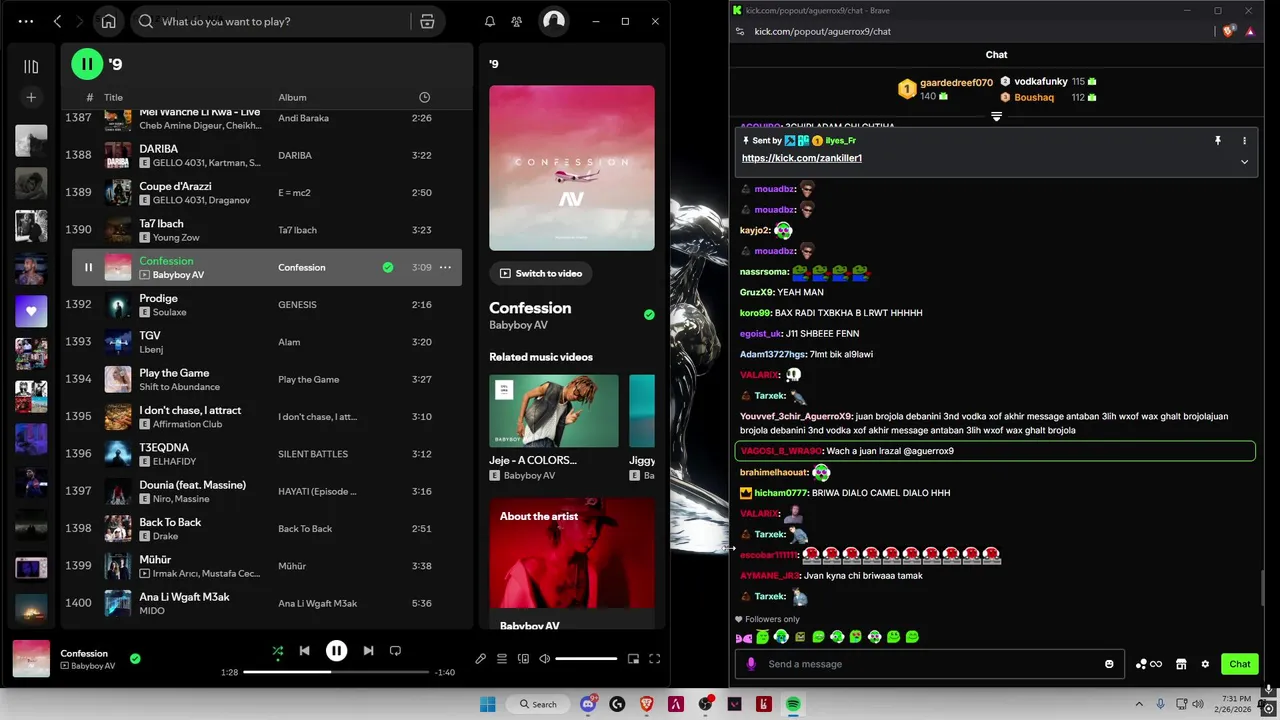Viewport: 1280px width, 720px height.
Task: Toggle the repeat button
Action: (x=395, y=651)
